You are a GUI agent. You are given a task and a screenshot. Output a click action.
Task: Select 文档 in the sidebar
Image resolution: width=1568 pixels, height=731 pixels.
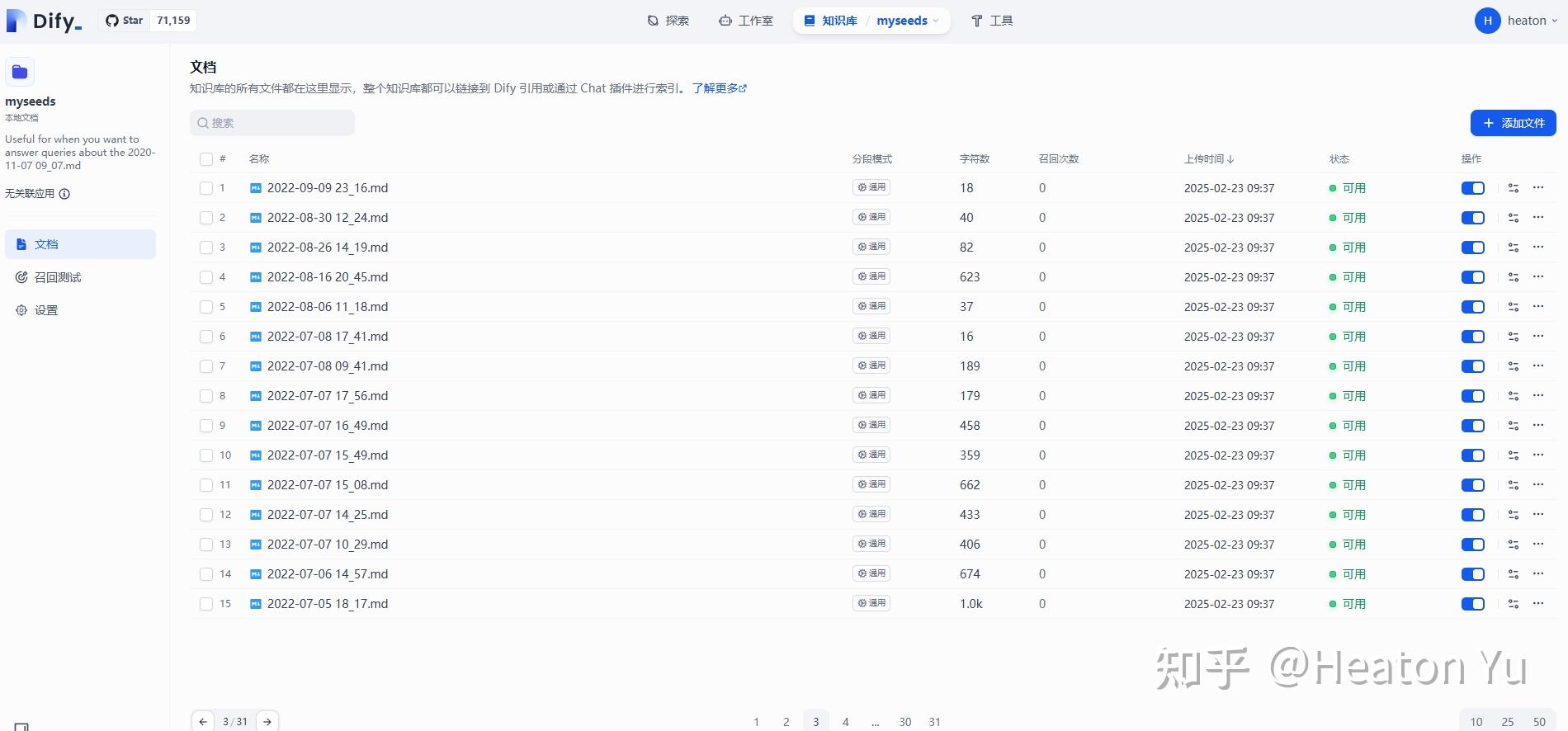pos(80,244)
